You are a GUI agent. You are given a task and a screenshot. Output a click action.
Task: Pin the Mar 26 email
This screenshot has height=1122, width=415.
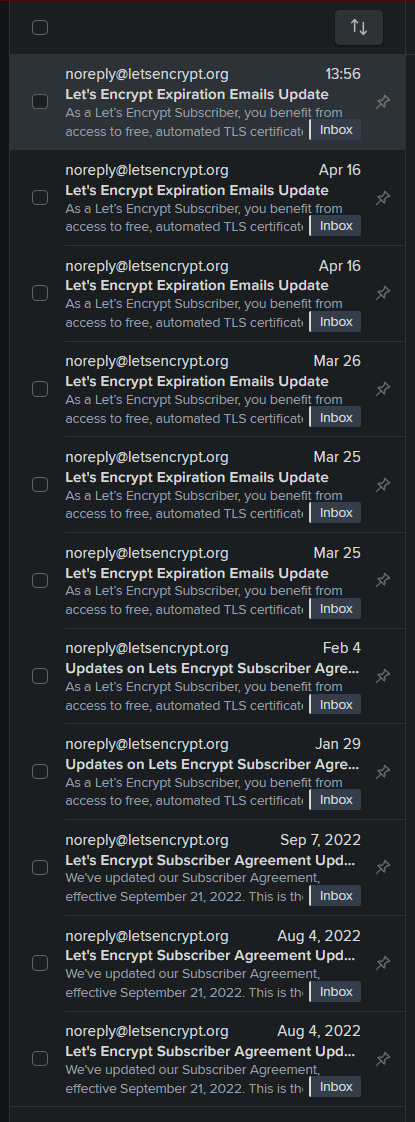(x=383, y=389)
